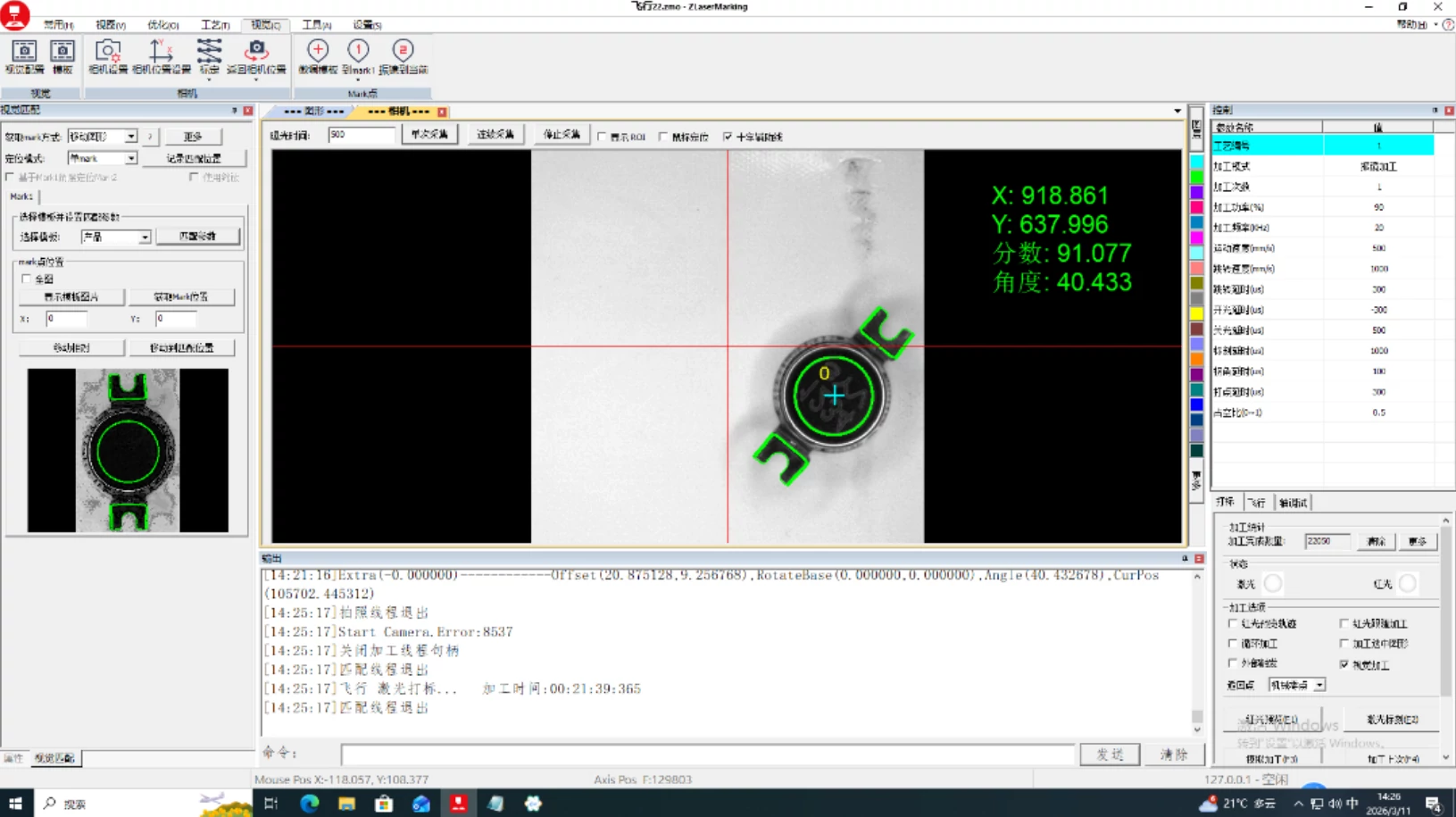Toggle the crosshair guide line checkbox
Viewport: 1456px width, 817px height.
pyautogui.click(x=728, y=137)
